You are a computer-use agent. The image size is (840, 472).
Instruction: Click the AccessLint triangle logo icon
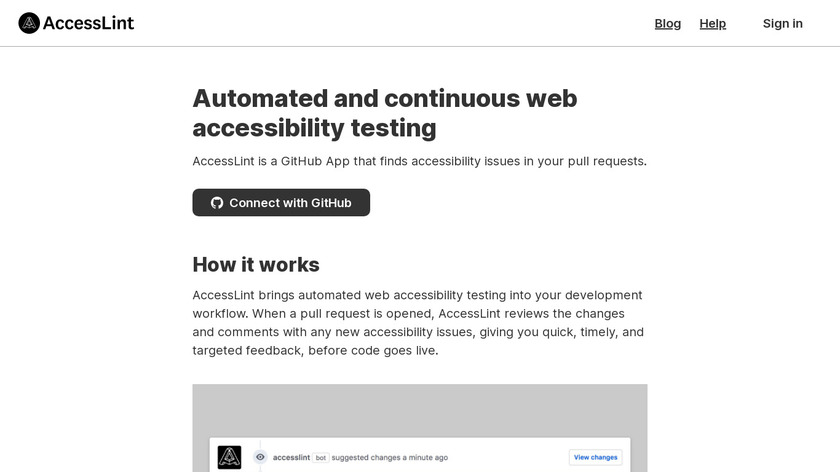pos(29,23)
